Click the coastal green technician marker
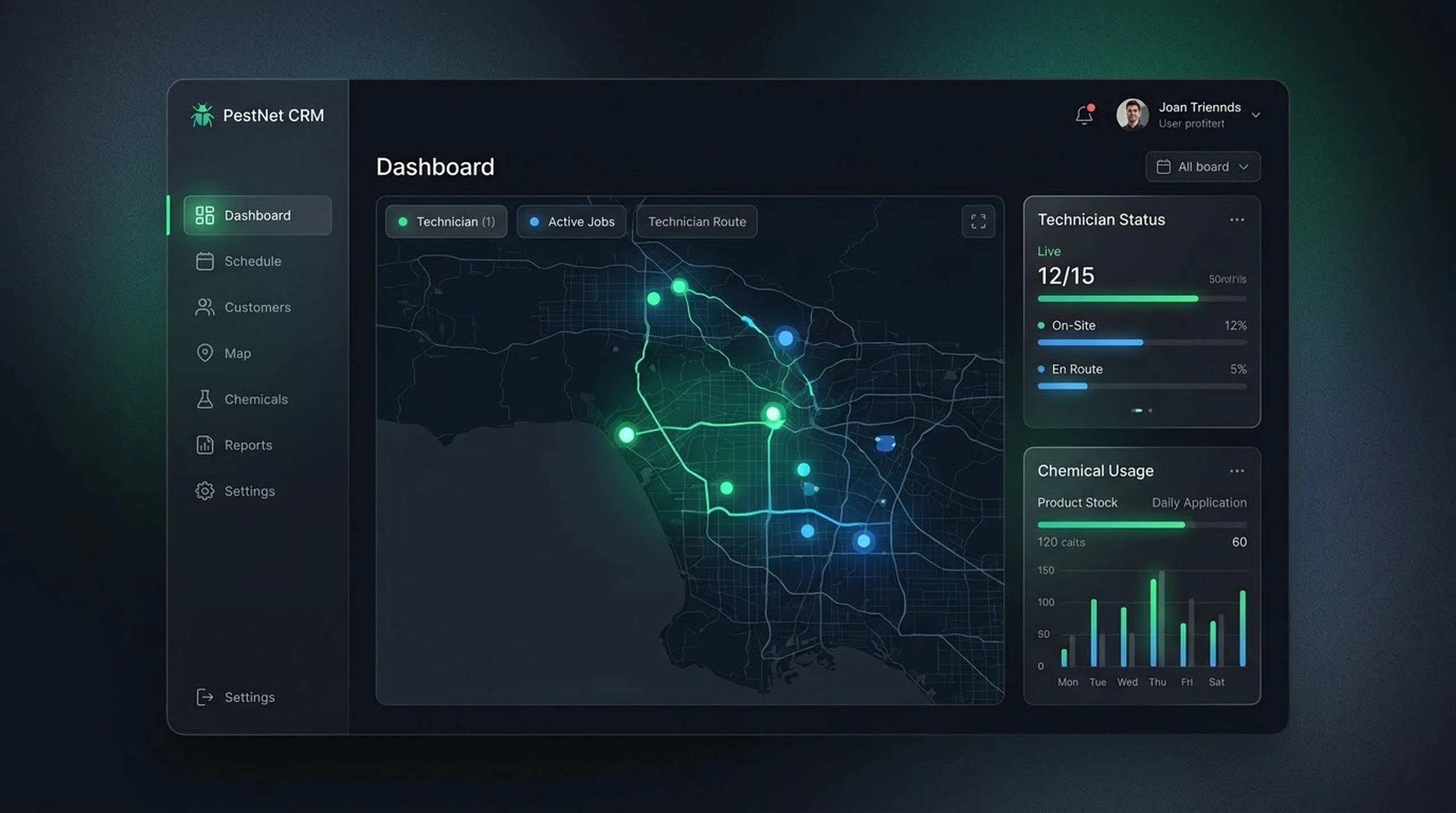The image size is (1456, 813). [x=626, y=435]
